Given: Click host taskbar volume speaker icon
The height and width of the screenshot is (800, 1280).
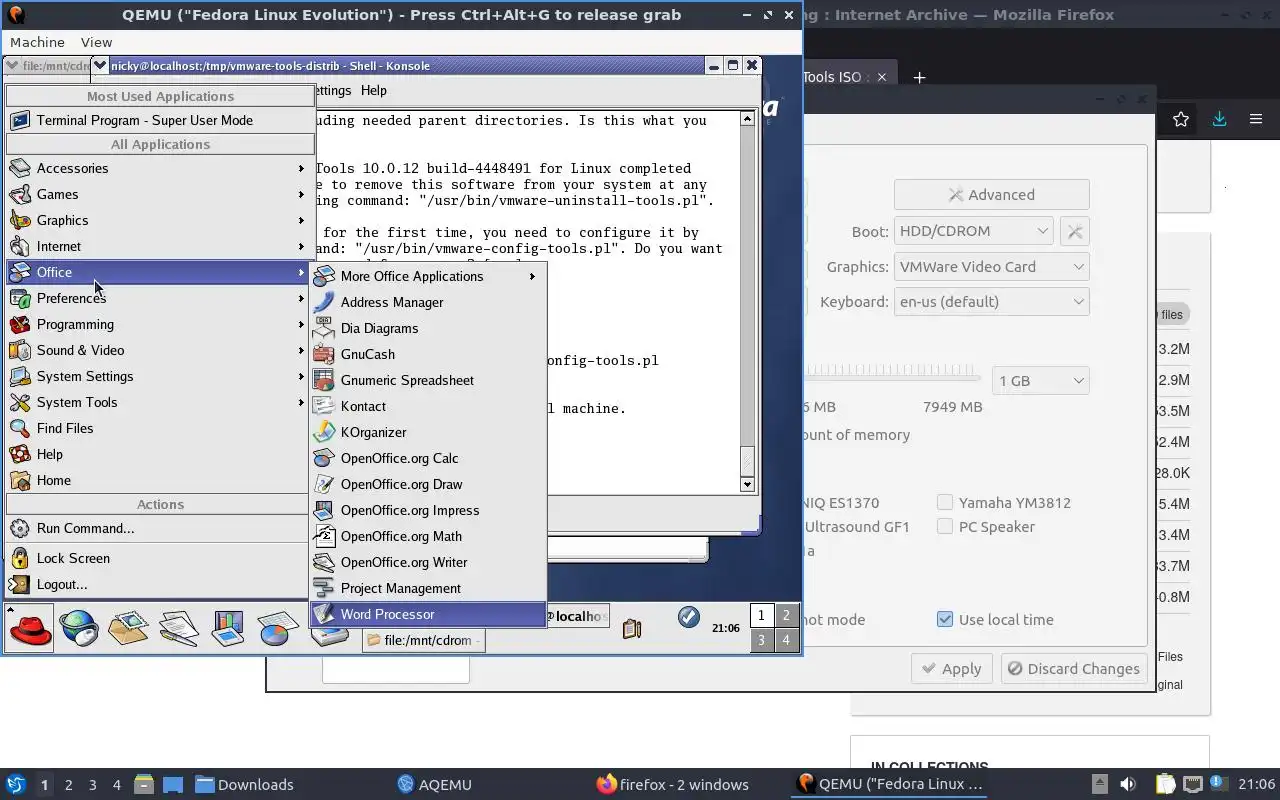Looking at the screenshot, I should (1128, 784).
